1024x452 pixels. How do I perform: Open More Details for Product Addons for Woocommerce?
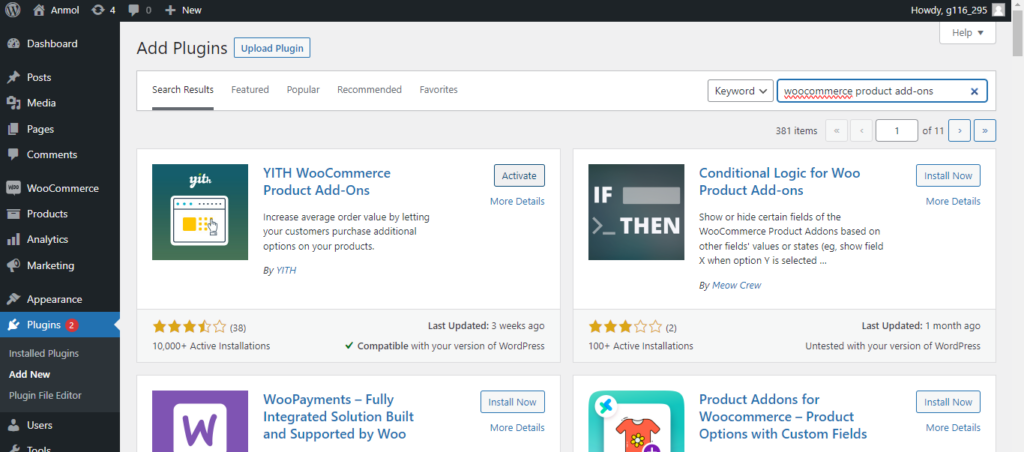click(953, 428)
